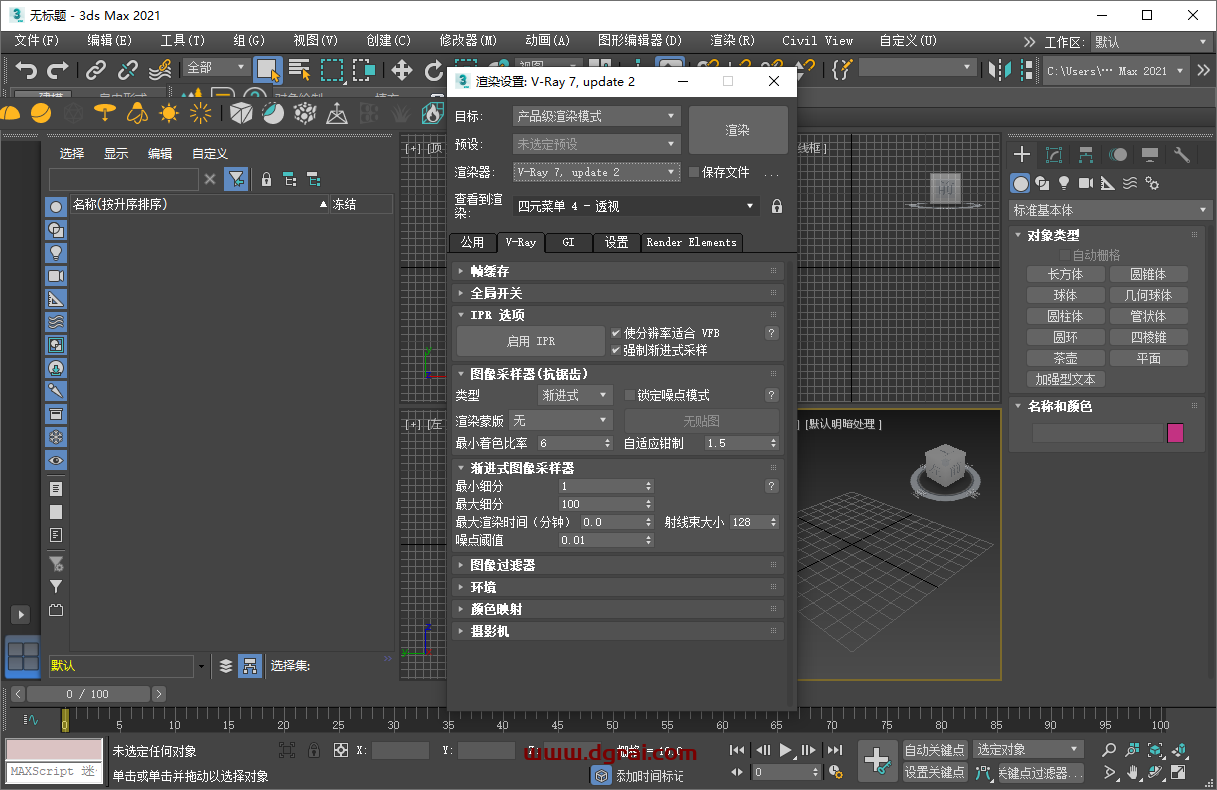Click the Edit Named Selection Sets icon
This screenshot has width=1217, height=790.
point(842,69)
